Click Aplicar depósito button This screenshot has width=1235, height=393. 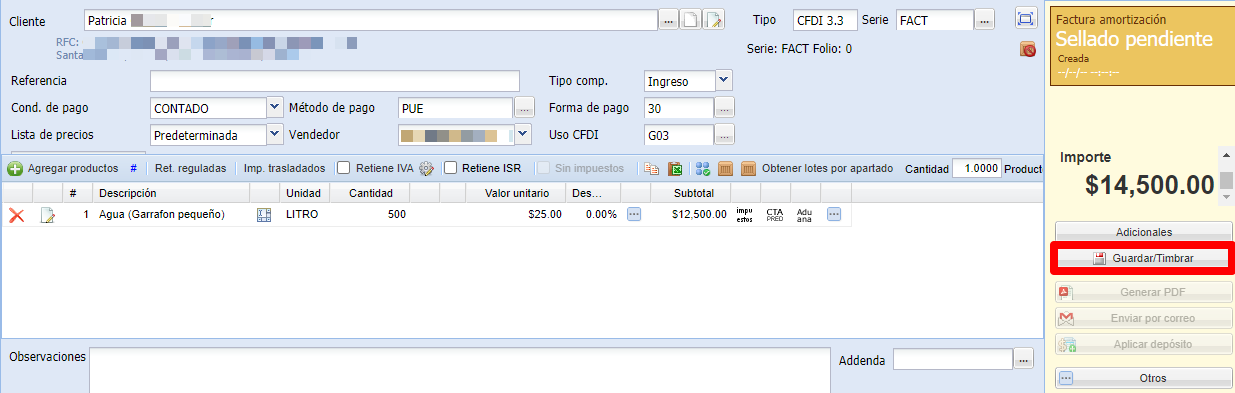[1144, 344]
